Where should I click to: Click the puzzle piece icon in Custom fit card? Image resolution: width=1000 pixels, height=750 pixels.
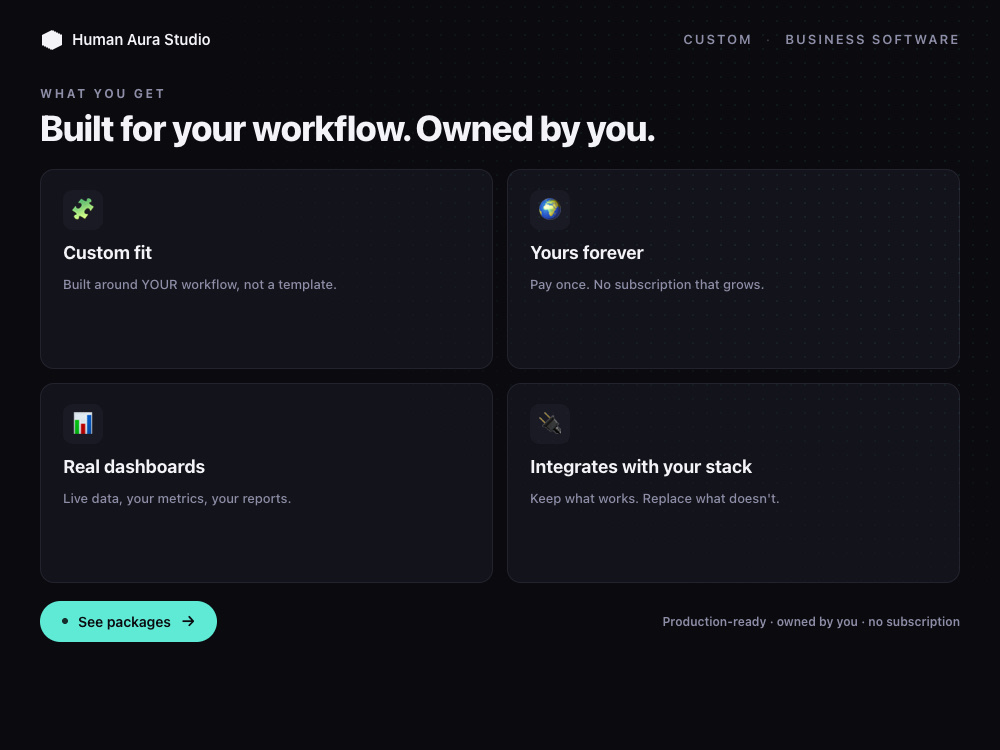click(x=83, y=209)
